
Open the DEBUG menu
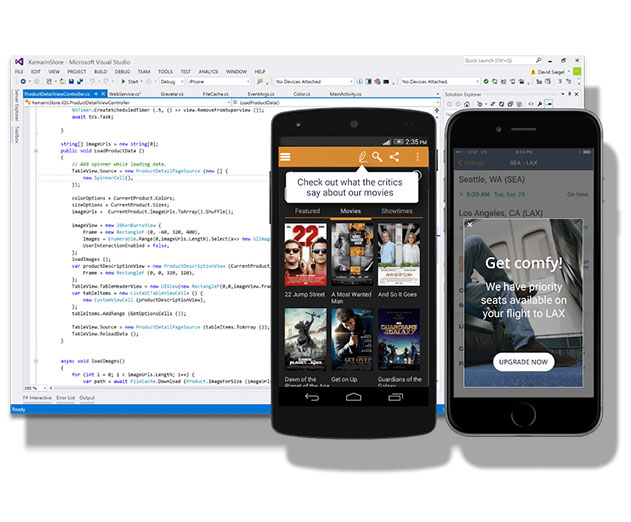coord(122,72)
